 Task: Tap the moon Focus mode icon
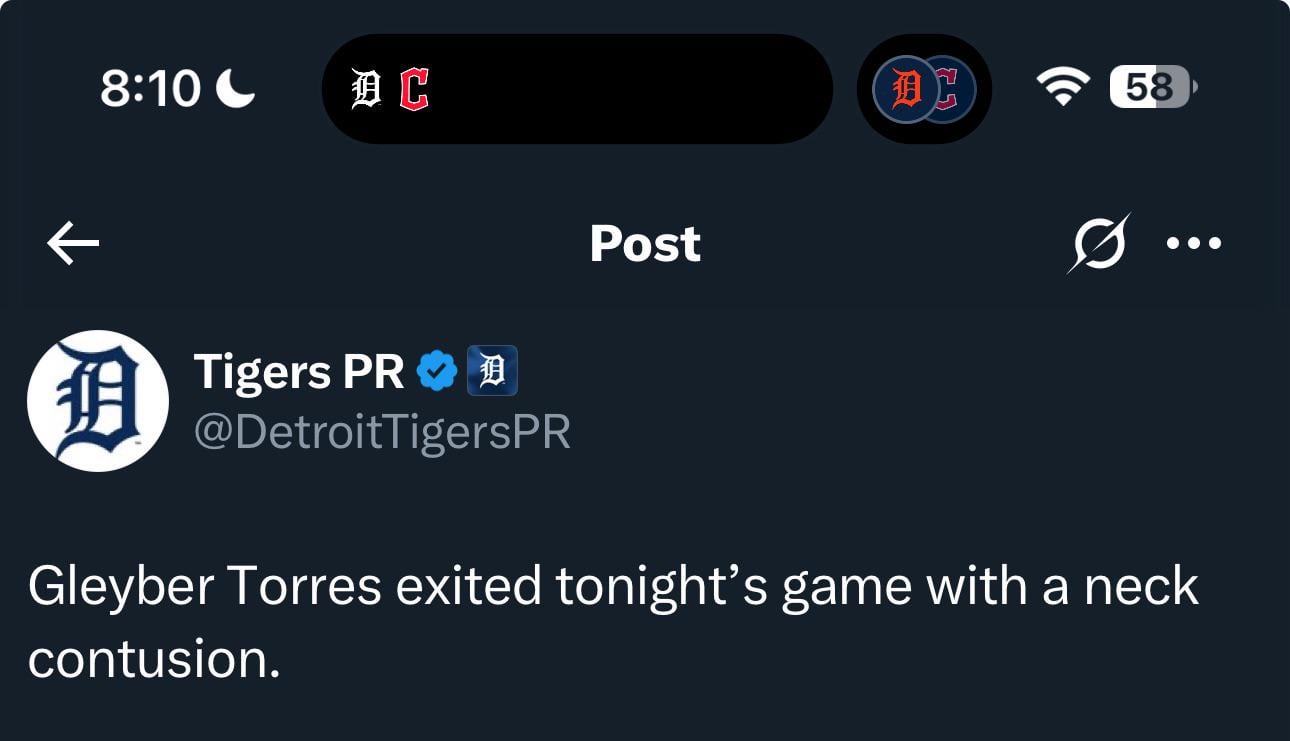(x=236, y=88)
